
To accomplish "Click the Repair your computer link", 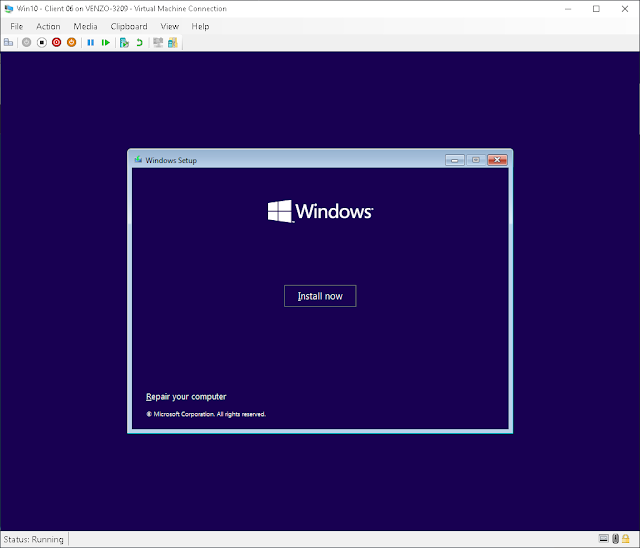I will pyautogui.click(x=186, y=397).
